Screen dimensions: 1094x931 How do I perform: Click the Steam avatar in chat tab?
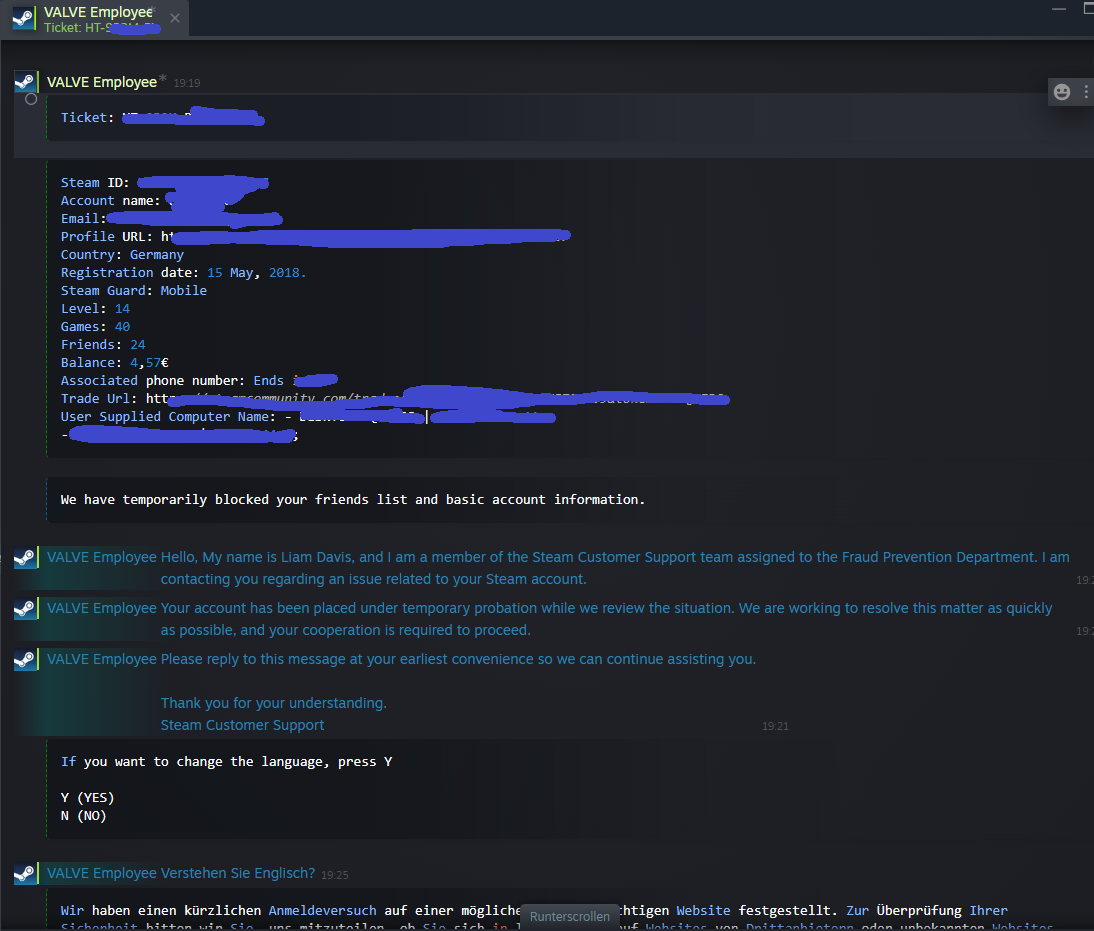24,18
